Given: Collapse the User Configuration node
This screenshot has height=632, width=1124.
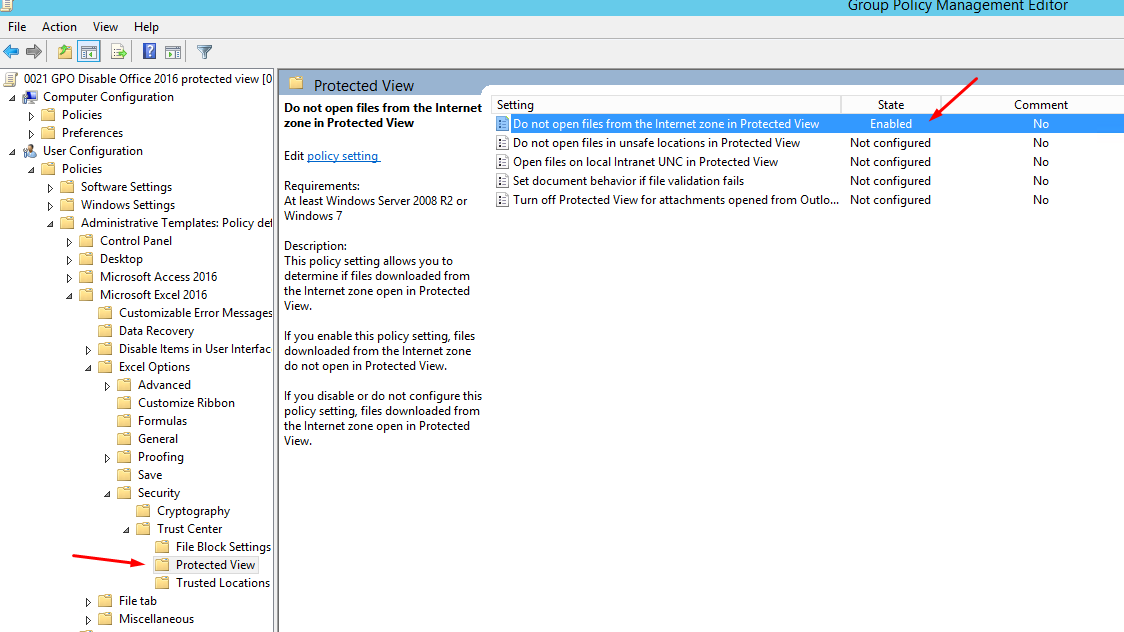Looking at the screenshot, I should pyautogui.click(x=12, y=151).
